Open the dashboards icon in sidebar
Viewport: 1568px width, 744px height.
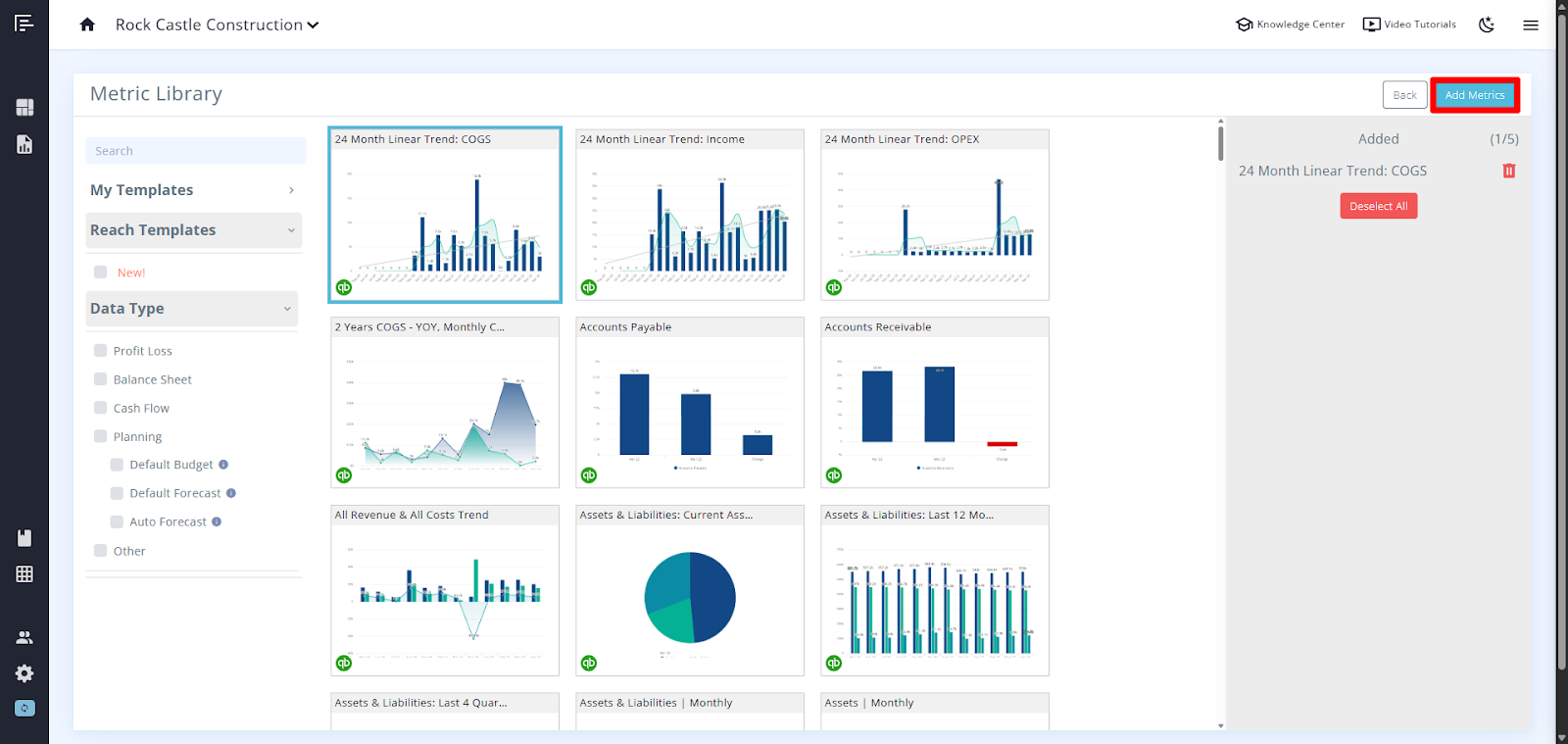click(24, 107)
